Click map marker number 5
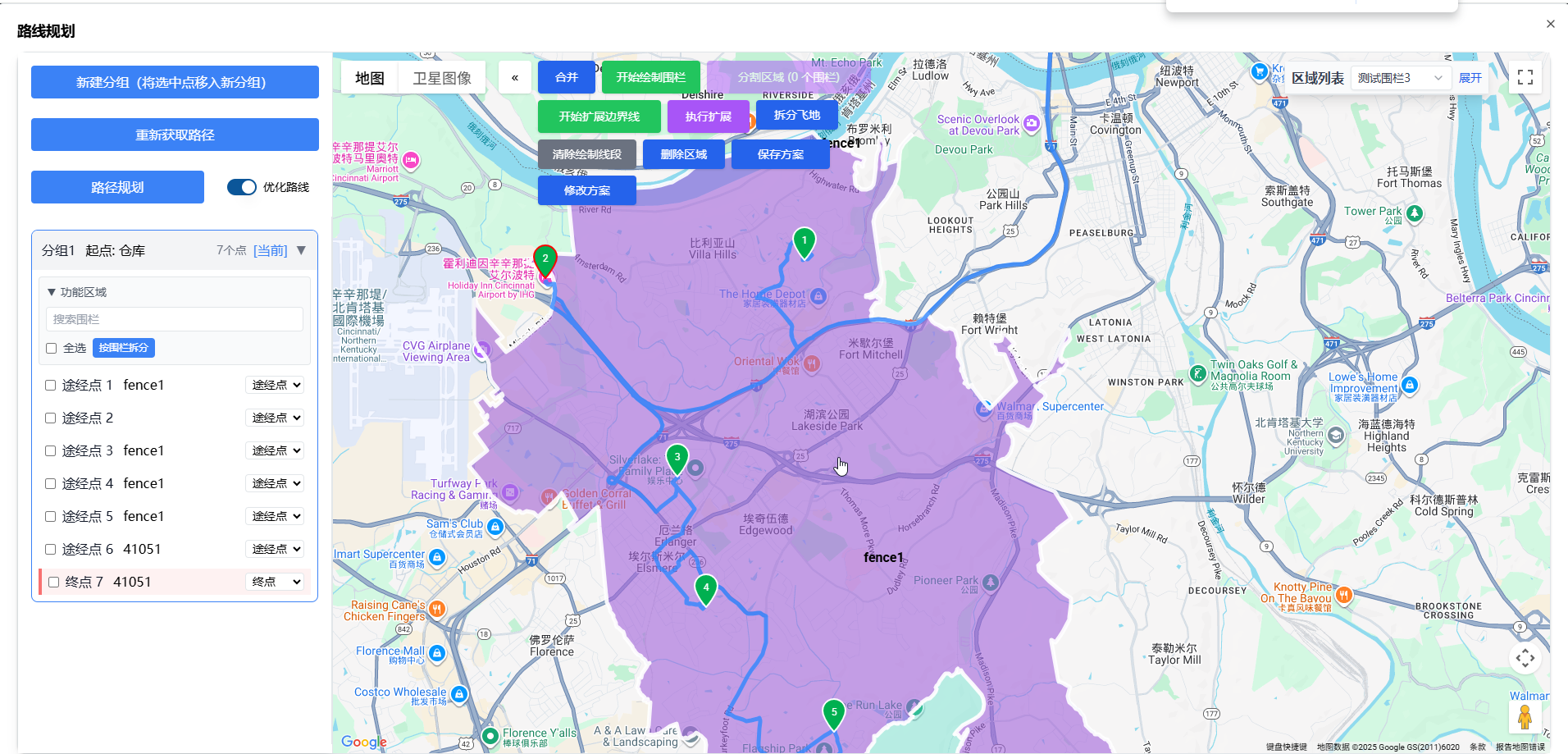Image resolution: width=1568 pixels, height=754 pixels. click(x=834, y=713)
